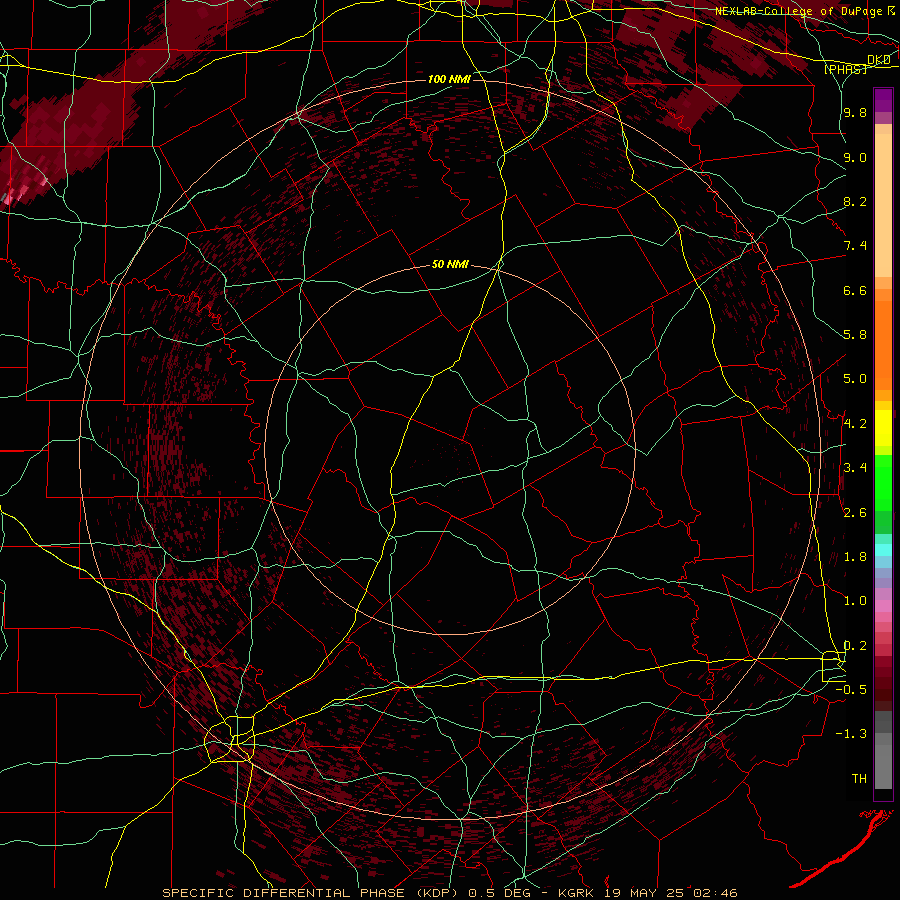Click the 0.2 value on the color scale
This screenshot has width=900, height=900.
point(855,646)
